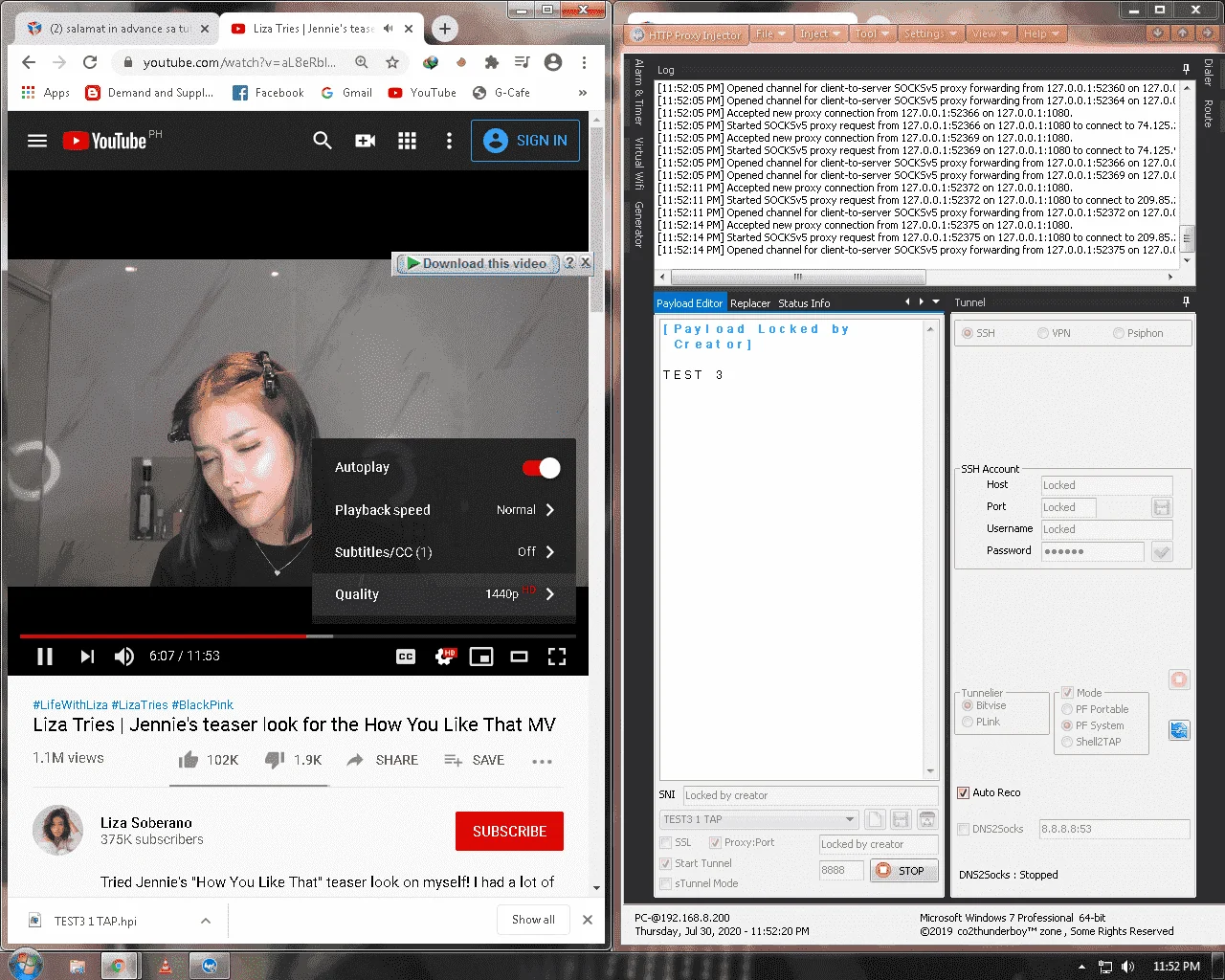Open the View menu in Injector
1225x980 pixels.
pos(990,33)
